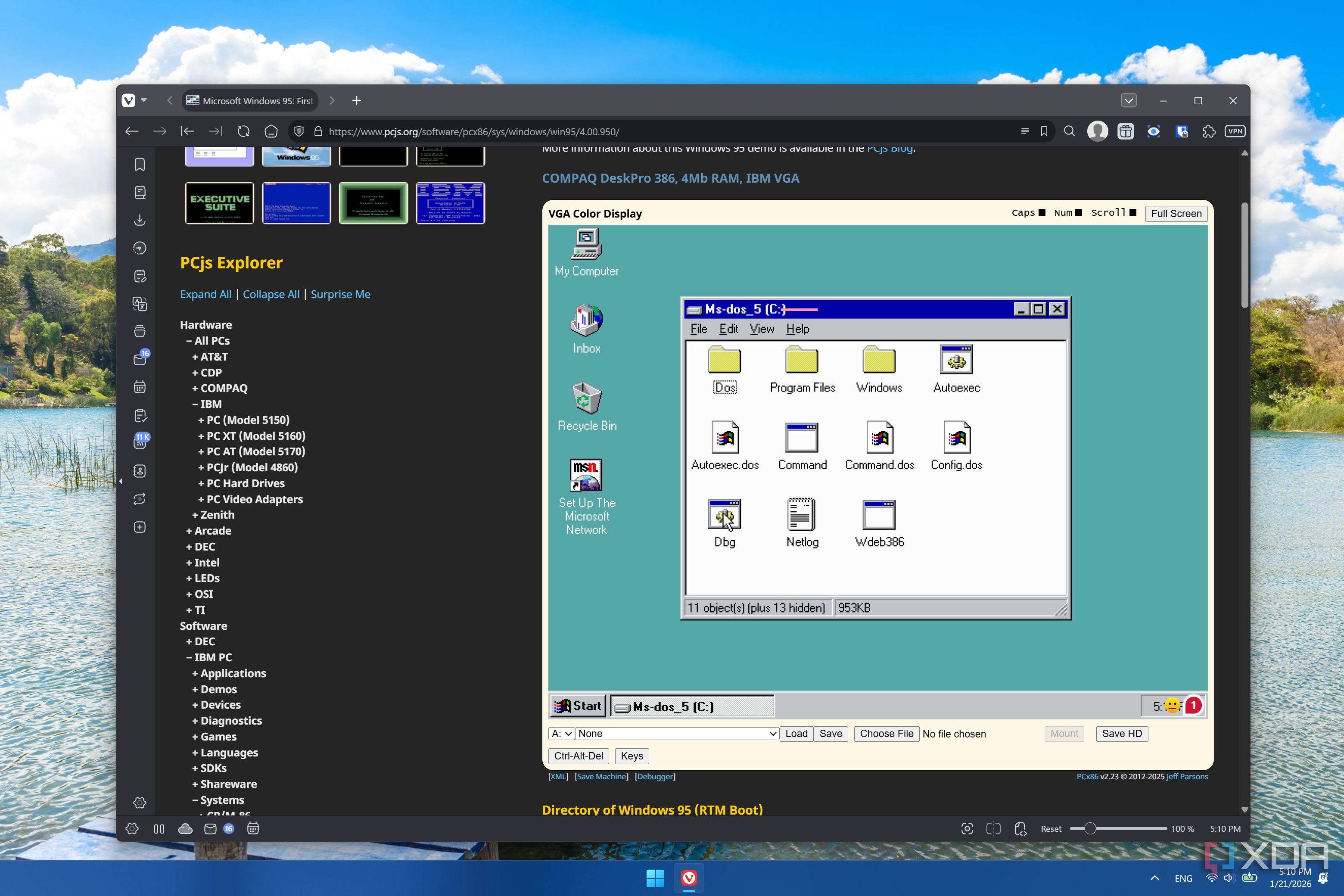Select the Executive Suite thumbnail
This screenshot has width=1344, height=896.
(219, 203)
